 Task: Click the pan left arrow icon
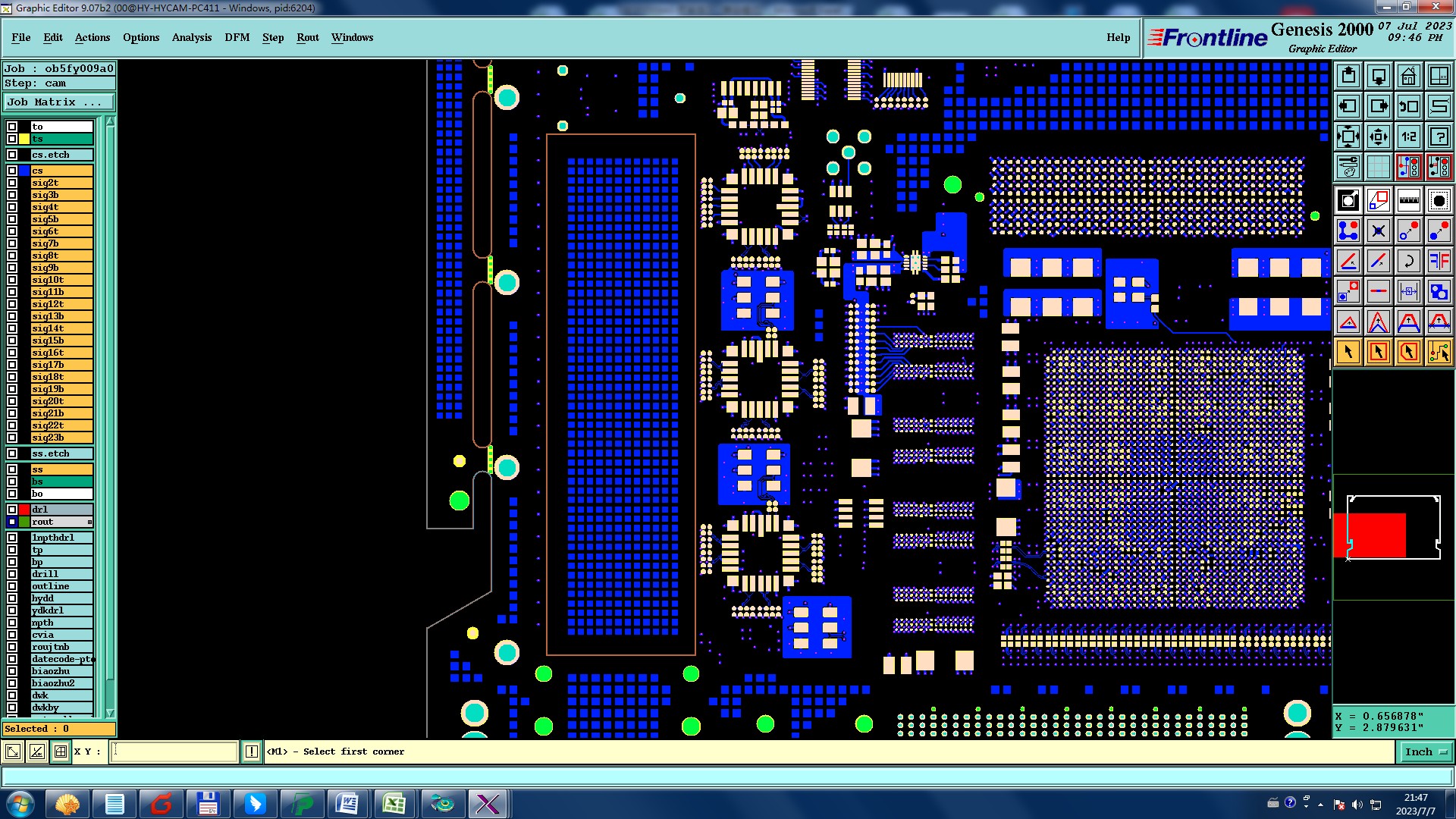1348,106
